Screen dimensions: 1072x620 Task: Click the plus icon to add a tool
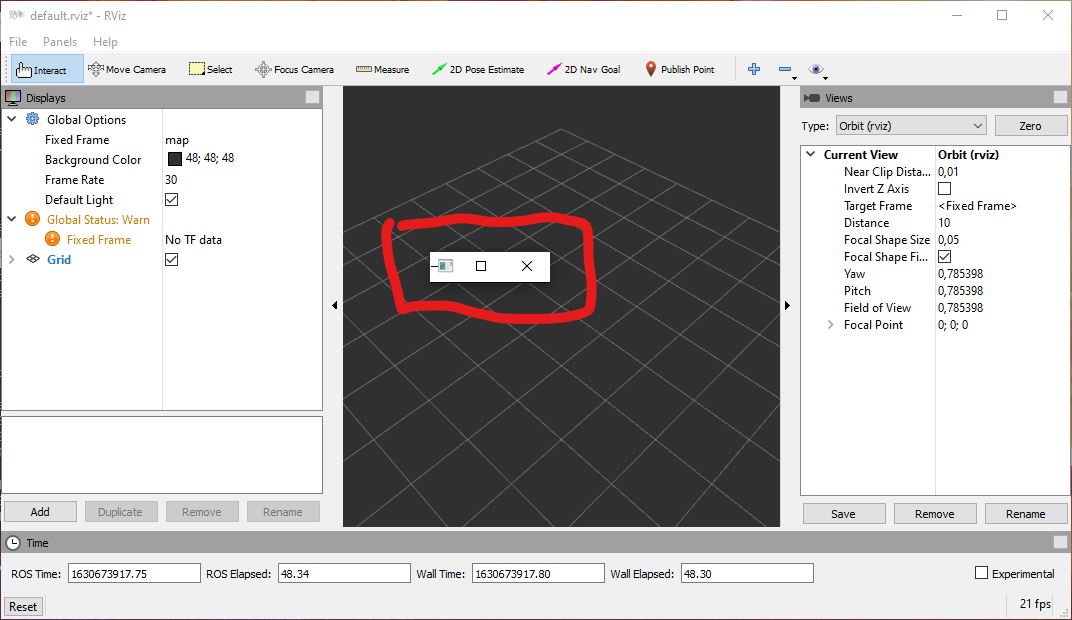(x=753, y=69)
